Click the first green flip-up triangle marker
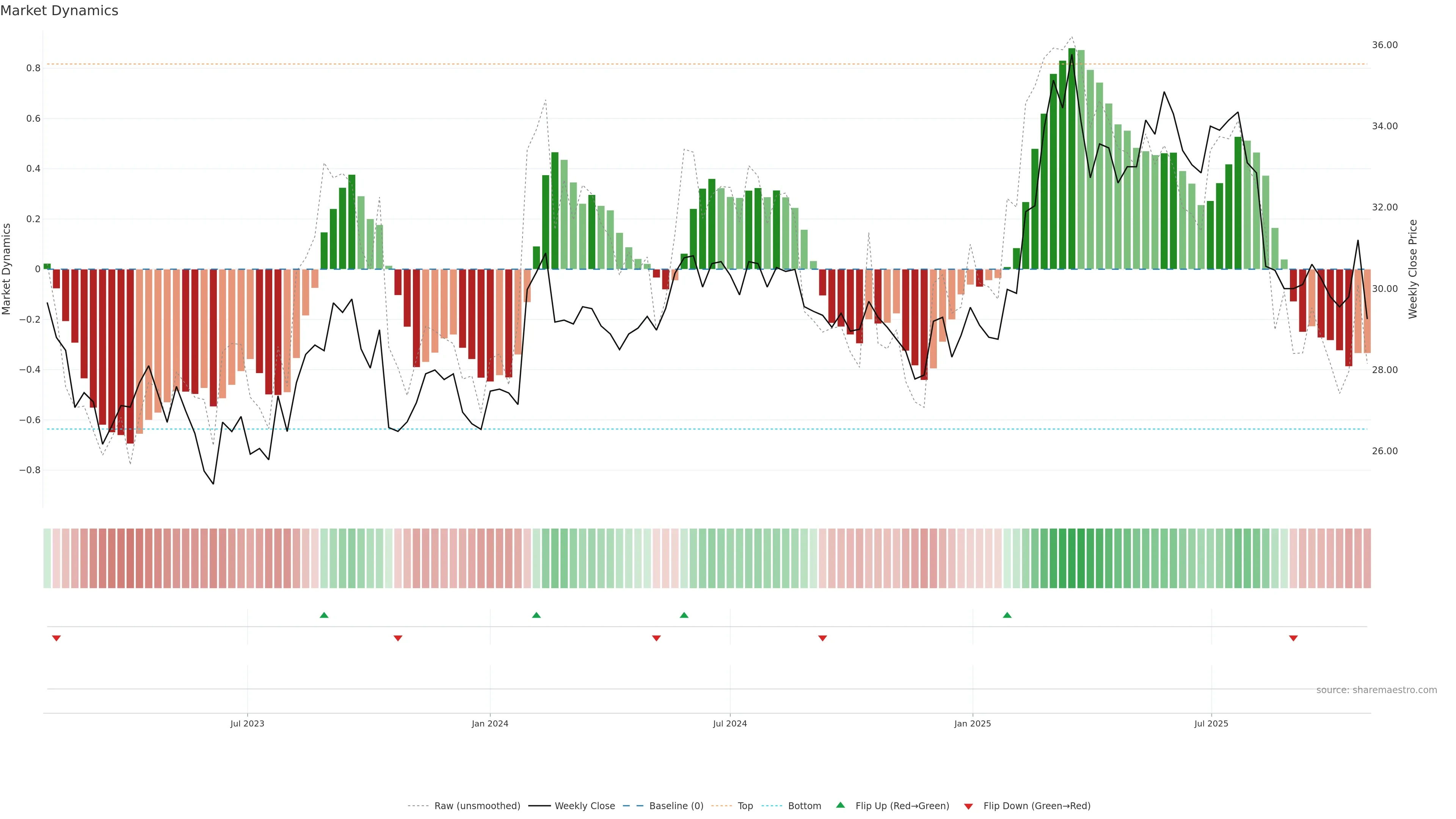The image size is (1456, 819). pyautogui.click(x=324, y=615)
